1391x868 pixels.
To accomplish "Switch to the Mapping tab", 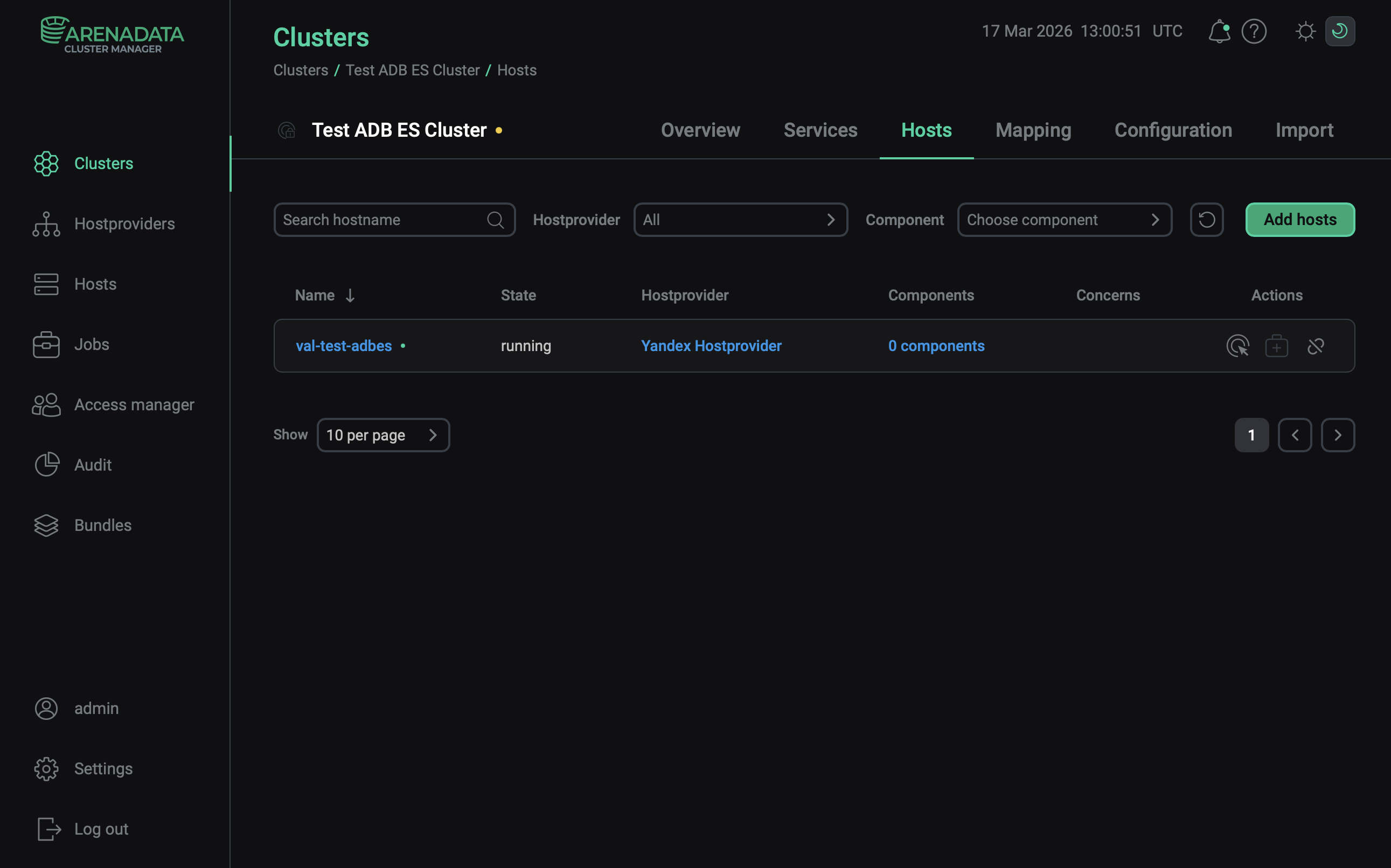I will tap(1033, 130).
